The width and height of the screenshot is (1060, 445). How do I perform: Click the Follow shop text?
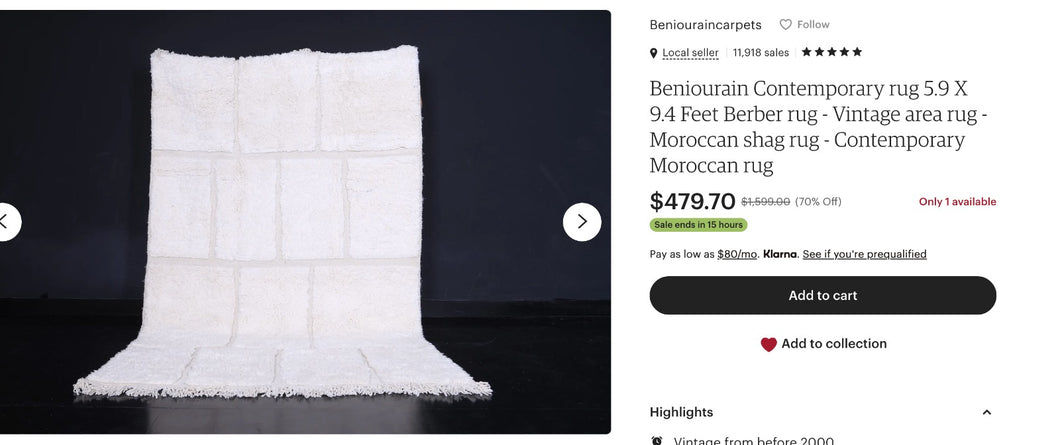(x=813, y=25)
